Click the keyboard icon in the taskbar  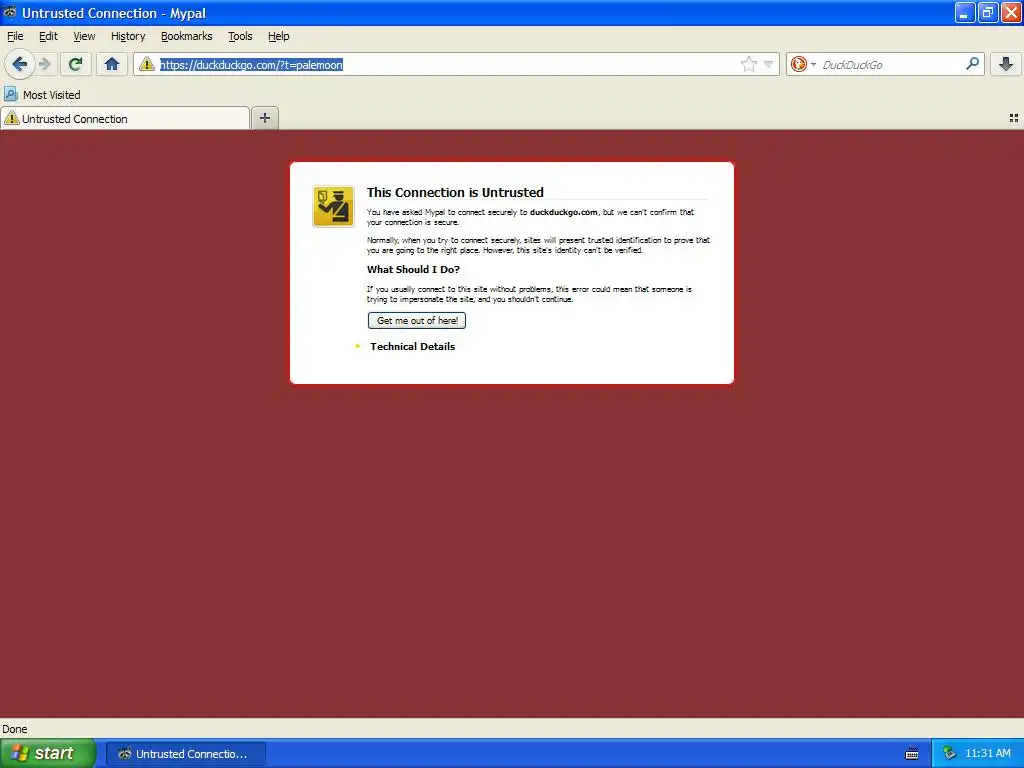tap(912, 754)
